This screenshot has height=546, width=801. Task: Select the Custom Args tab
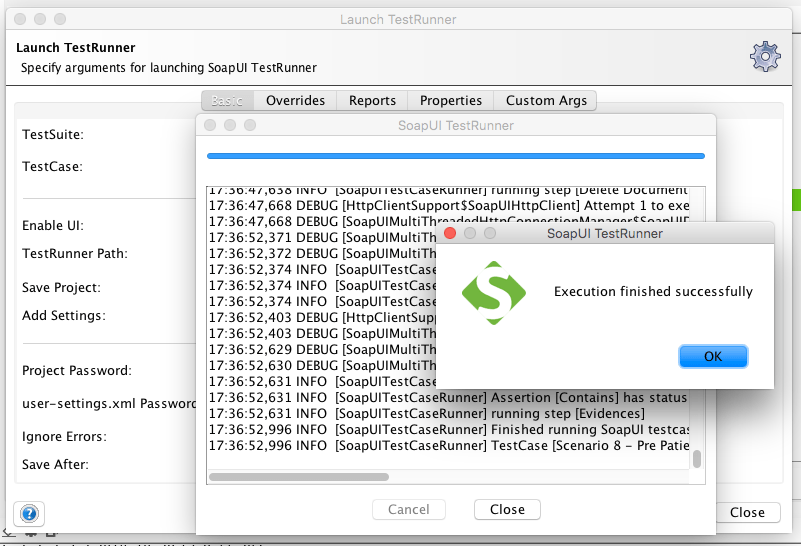point(546,101)
